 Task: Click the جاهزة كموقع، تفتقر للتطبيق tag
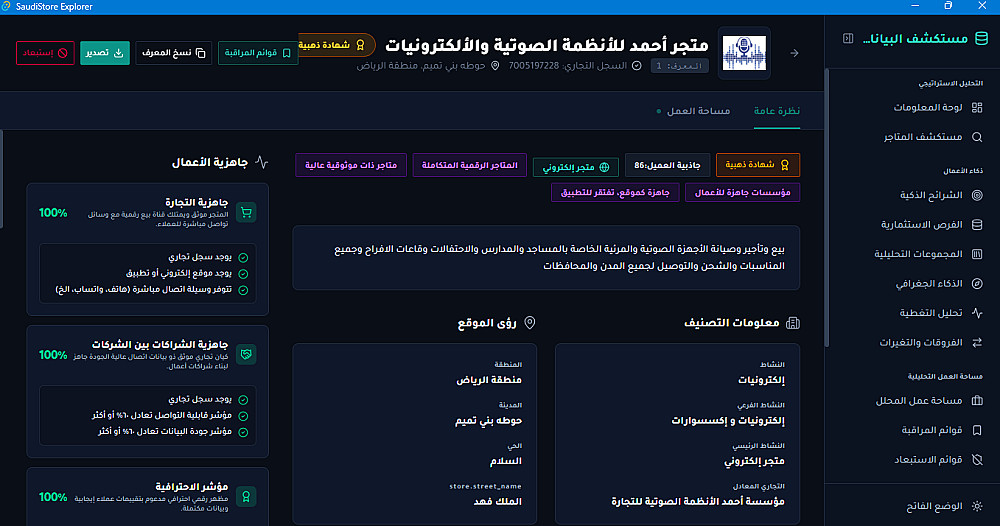615,193
